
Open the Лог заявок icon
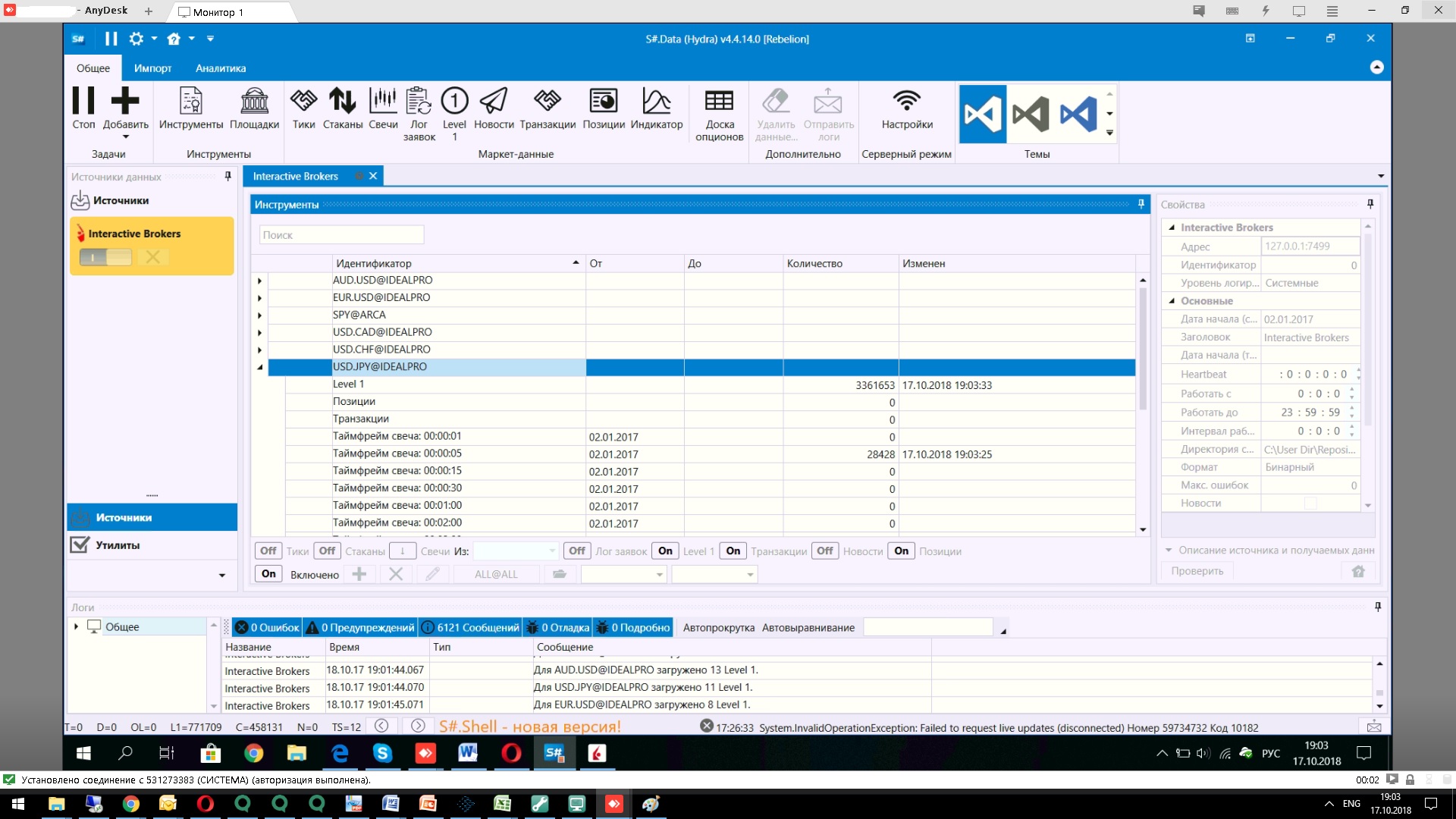tap(419, 101)
